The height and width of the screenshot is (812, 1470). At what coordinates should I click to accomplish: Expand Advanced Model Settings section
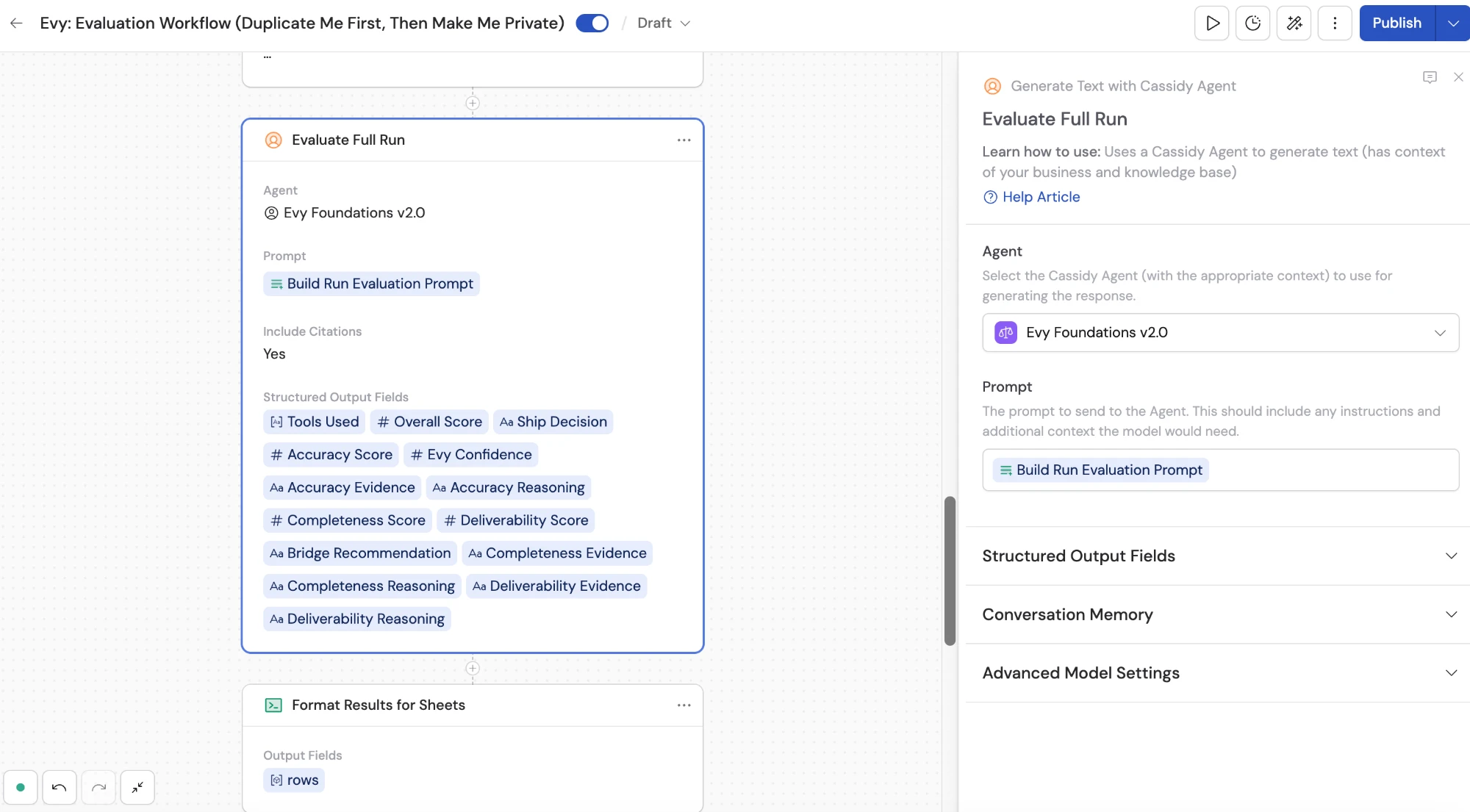[x=1219, y=673]
